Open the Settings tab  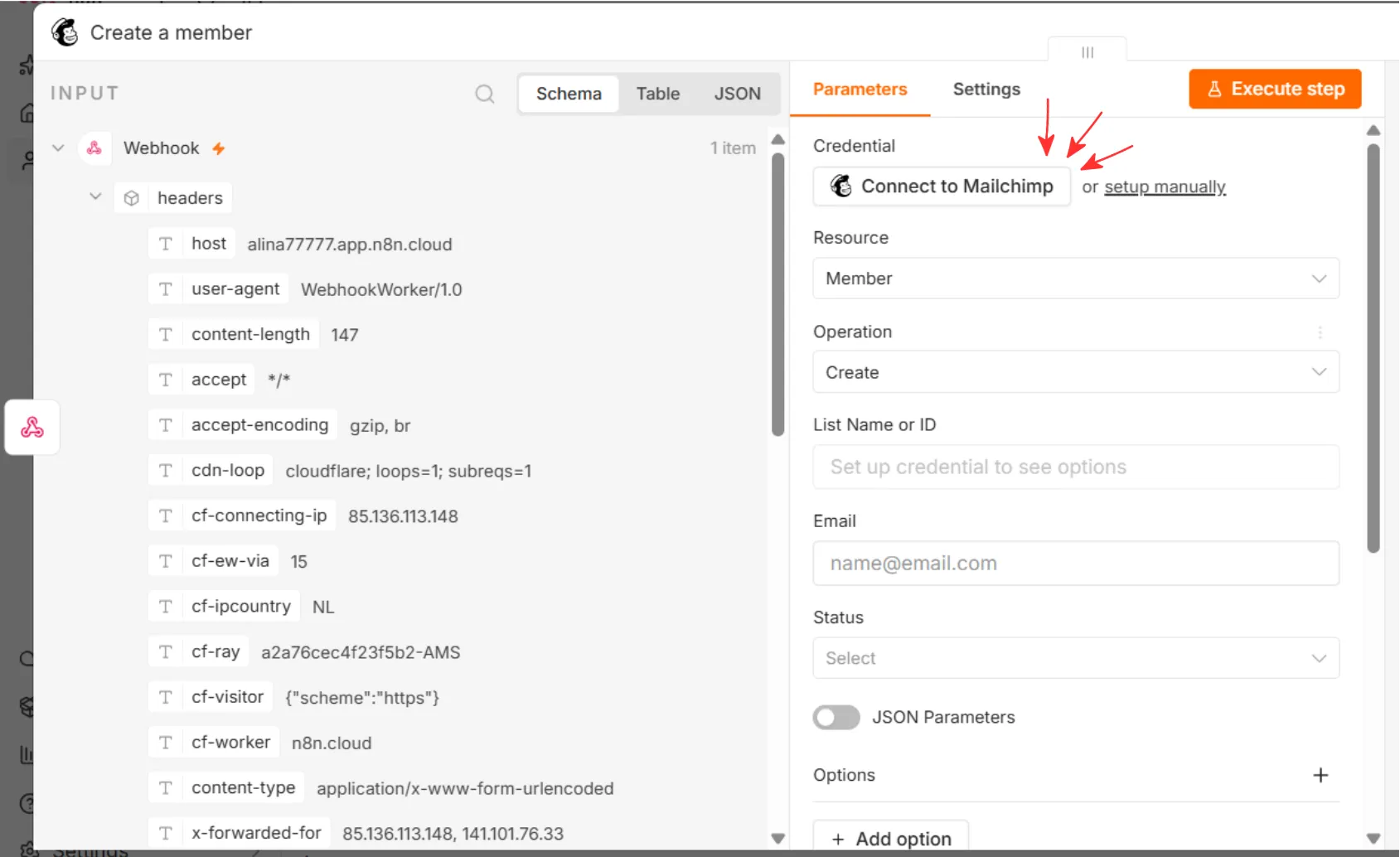(986, 89)
